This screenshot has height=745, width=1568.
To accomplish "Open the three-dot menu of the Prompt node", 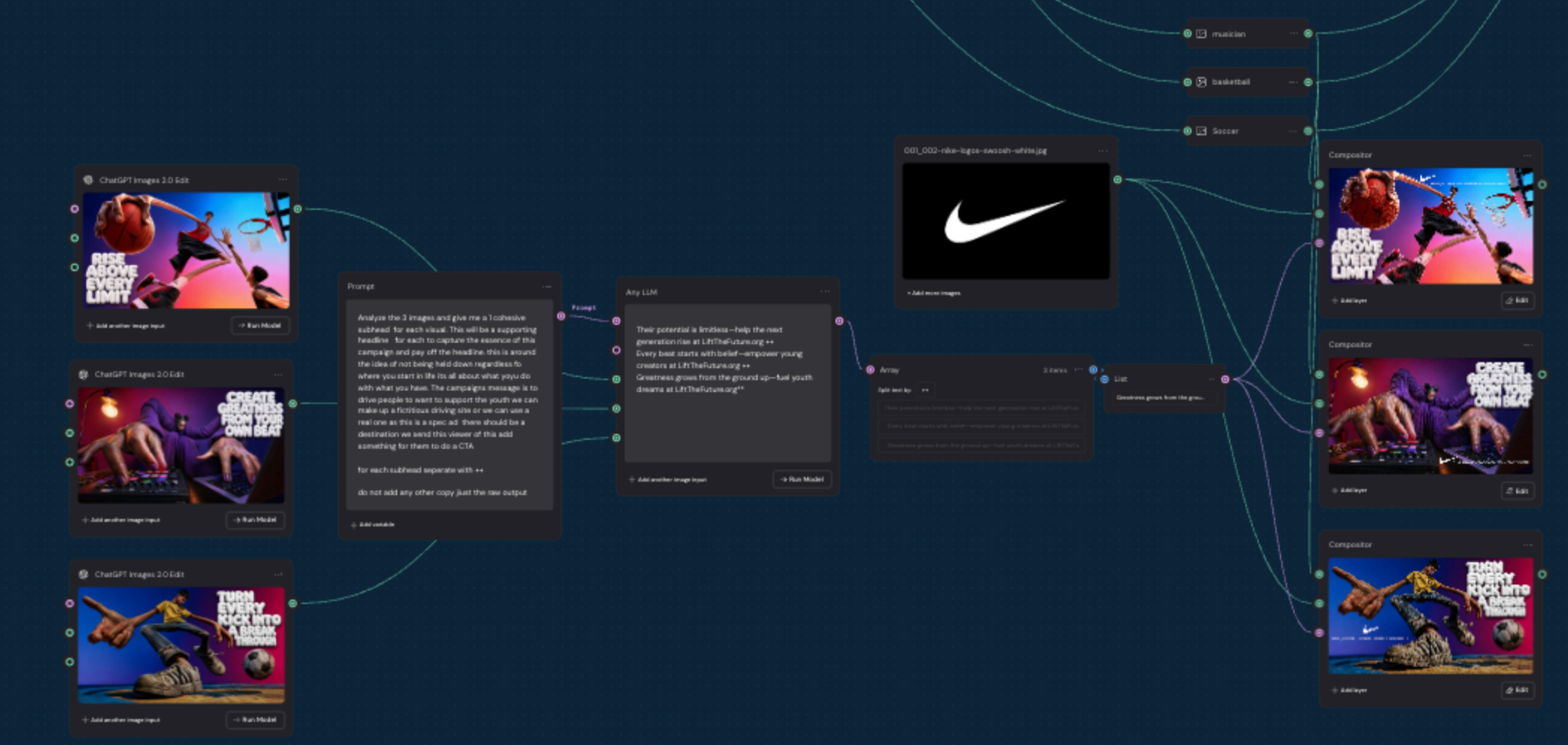I will coord(547,286).
